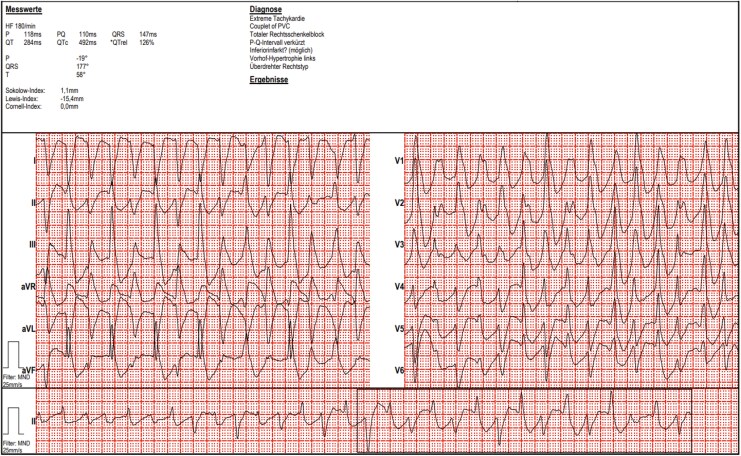
Task: Select the P axis value '-19°'
Action: (x=82, y=59)
